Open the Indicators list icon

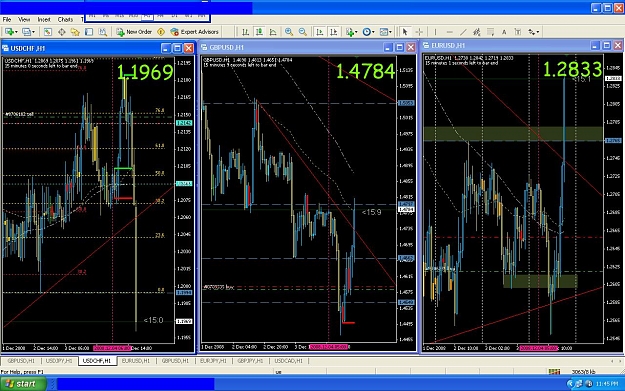point(350,32)
